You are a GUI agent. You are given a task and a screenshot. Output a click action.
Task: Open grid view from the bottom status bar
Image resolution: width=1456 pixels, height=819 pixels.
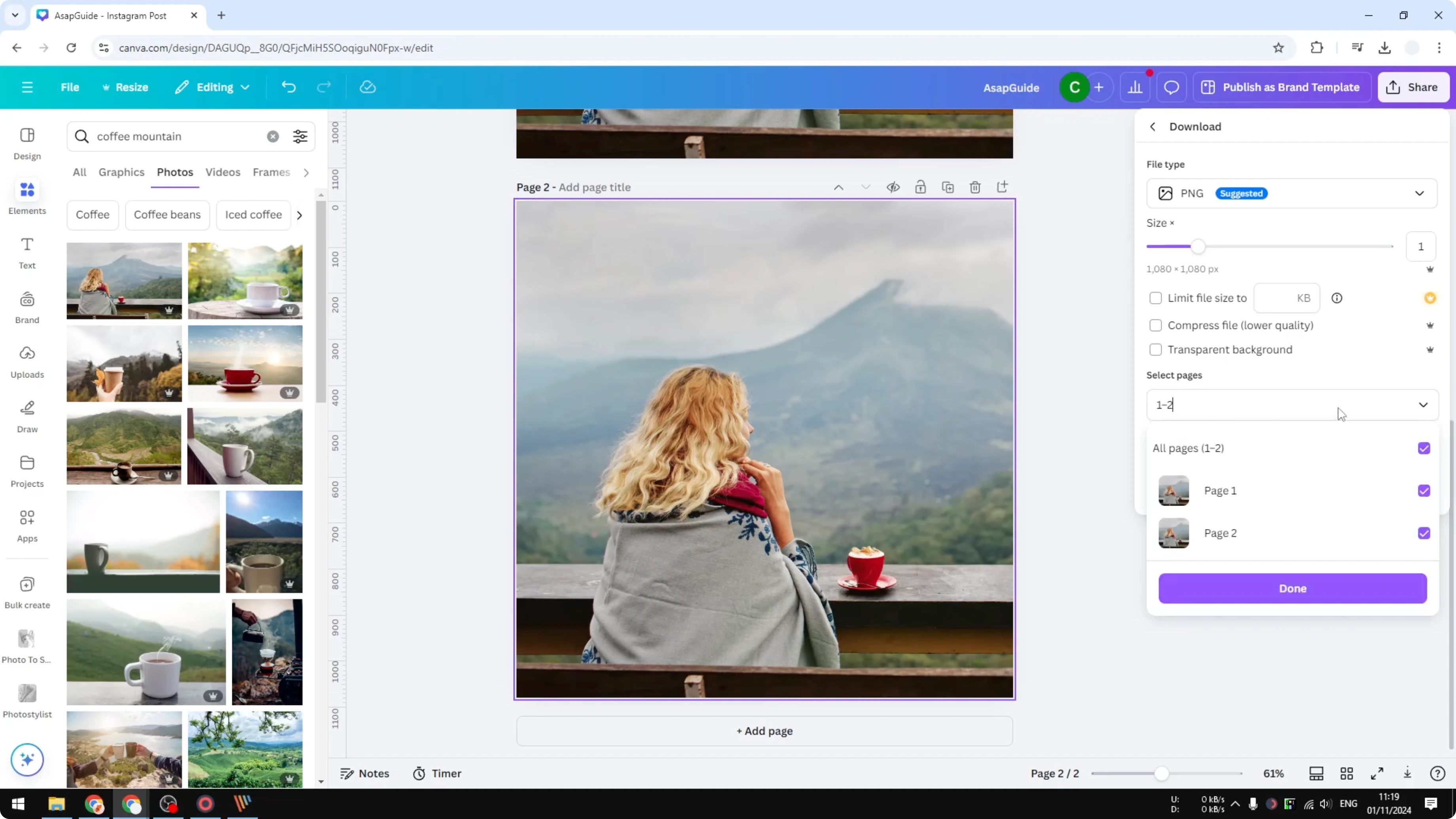1346,773
